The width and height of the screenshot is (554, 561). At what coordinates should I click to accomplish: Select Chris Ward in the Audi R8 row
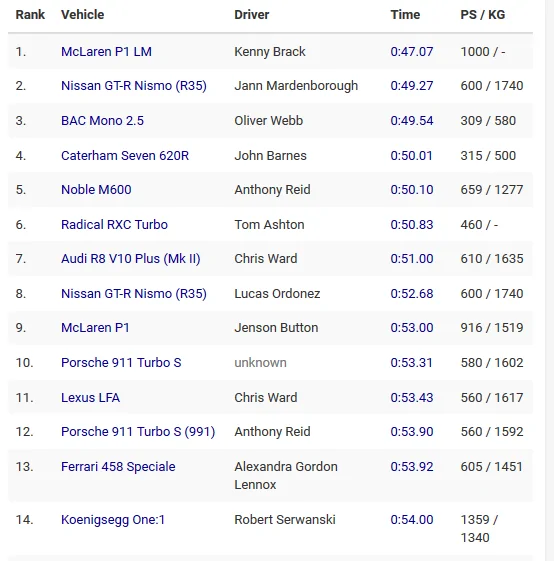[x=266, y=259]
